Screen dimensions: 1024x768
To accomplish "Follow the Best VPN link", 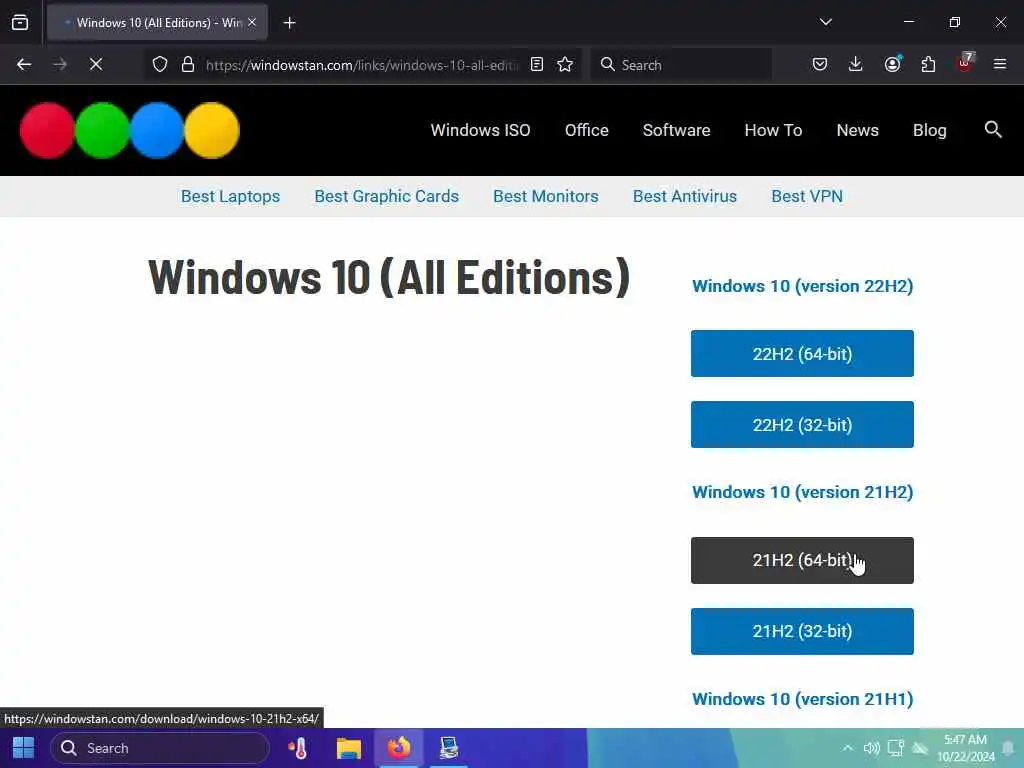I will 807,196.
